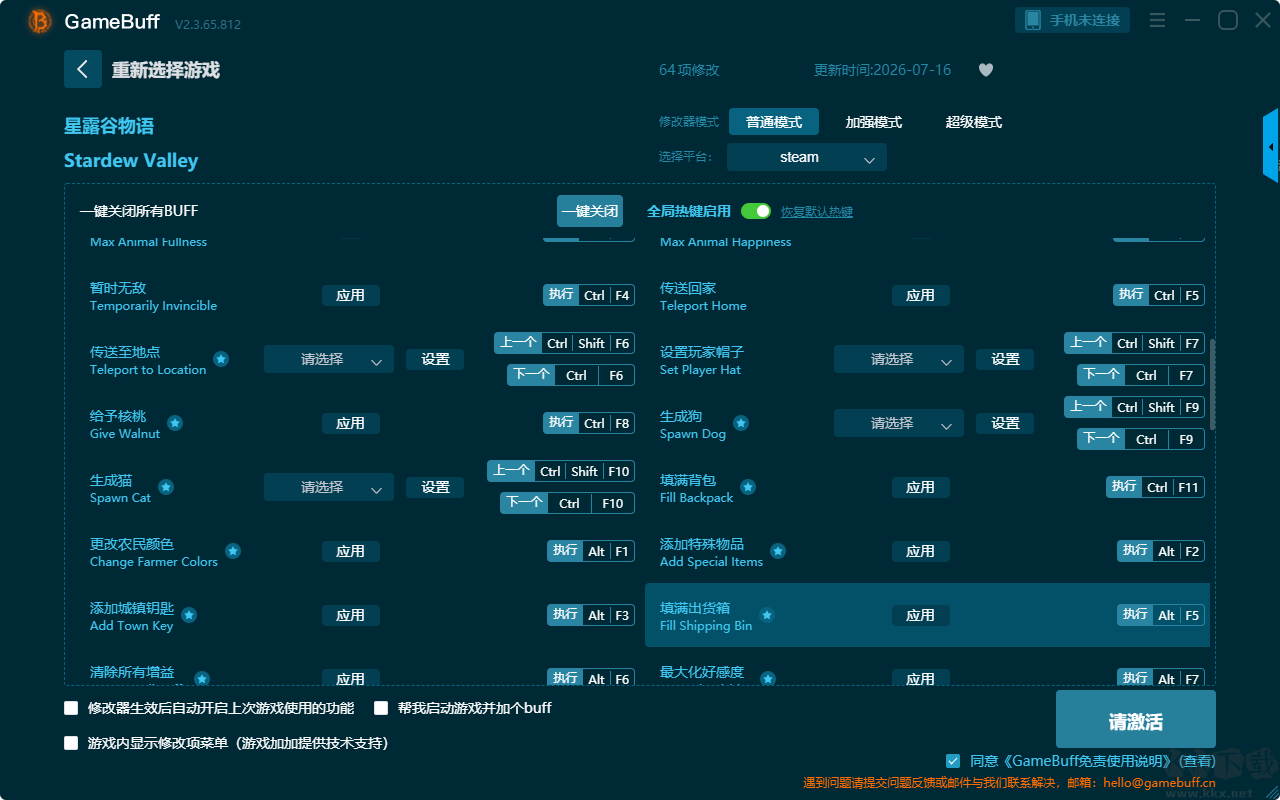
Task: Open the 手机未连接 phone connection button
Action: [1073, 20]
